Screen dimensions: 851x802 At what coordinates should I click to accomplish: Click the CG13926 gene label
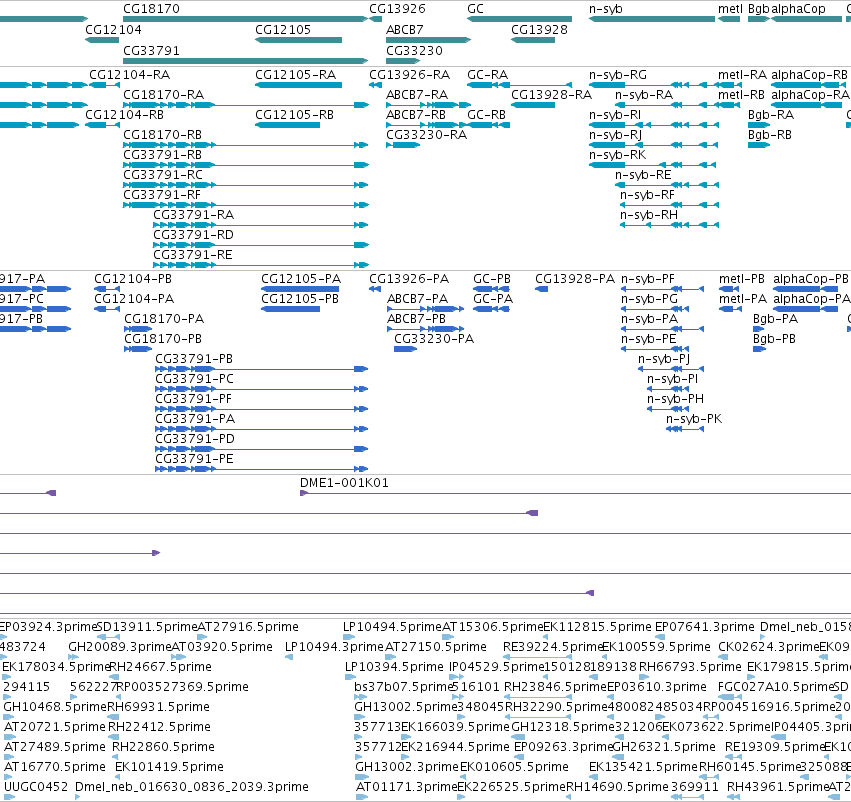(397, 9)
